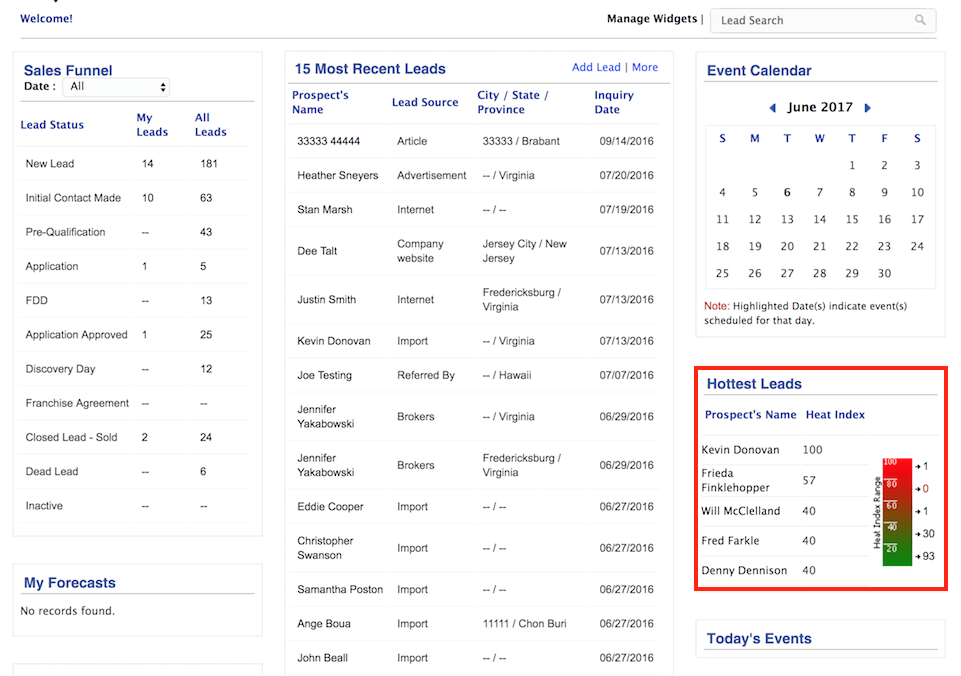Screen dimensions: 961x676
Task: Open Initial Contact Made count 63
Action: pos(206,198)
